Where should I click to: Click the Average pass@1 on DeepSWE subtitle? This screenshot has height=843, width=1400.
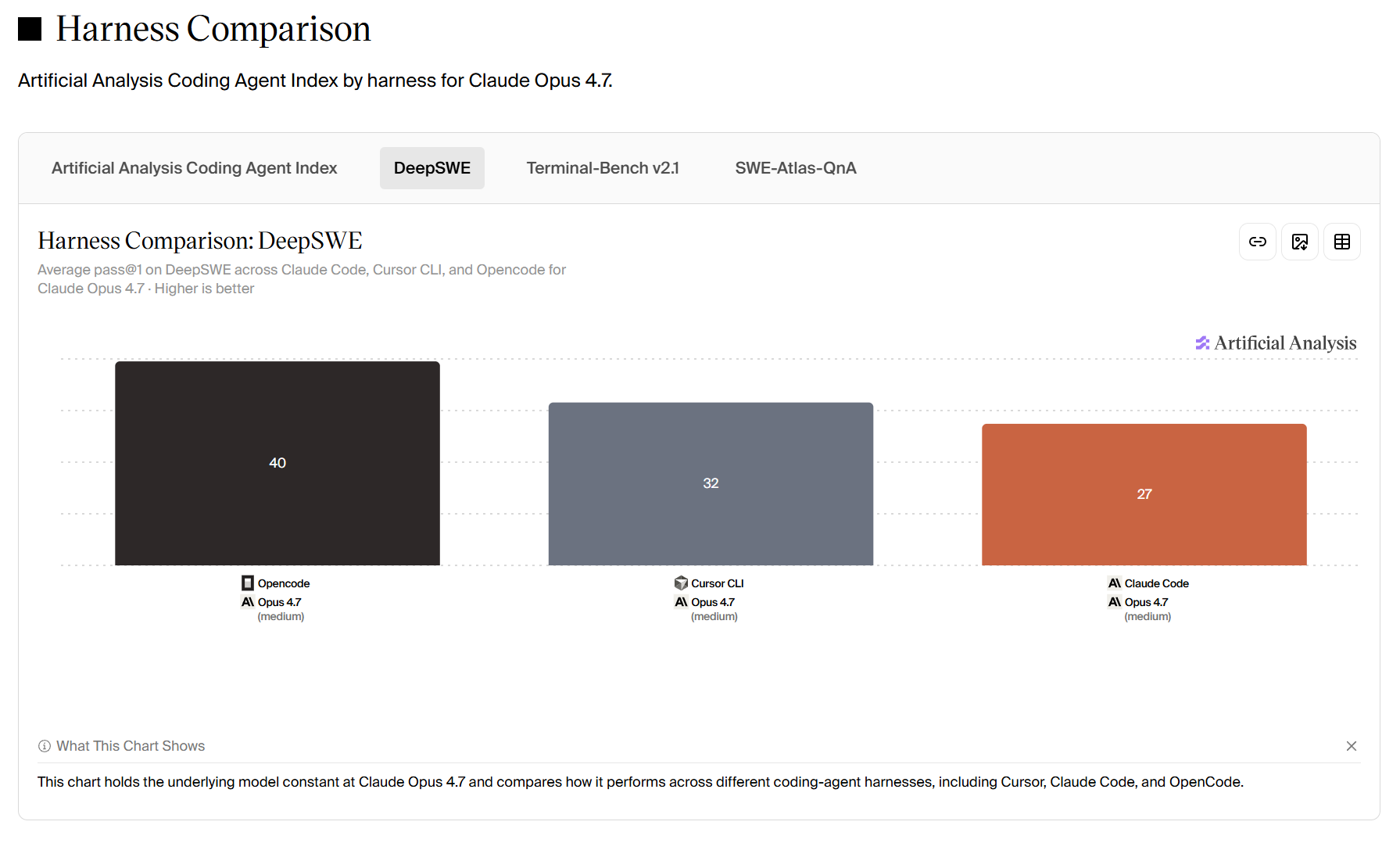(302, 279)
